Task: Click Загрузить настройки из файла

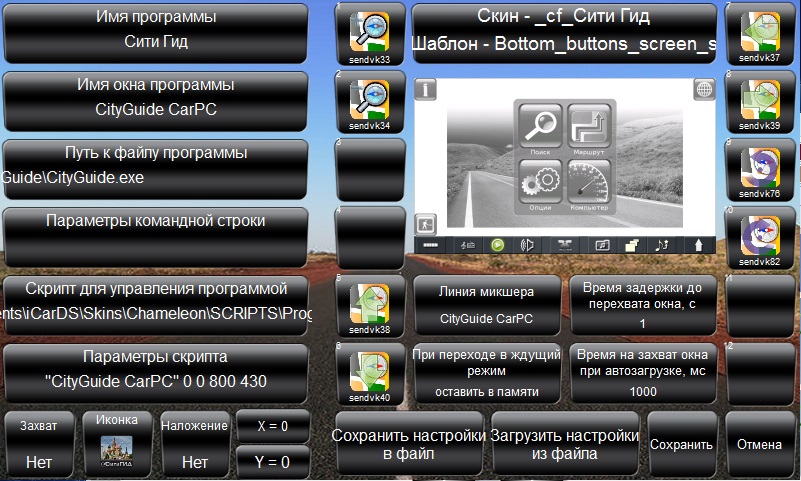Action: [564, 444]
